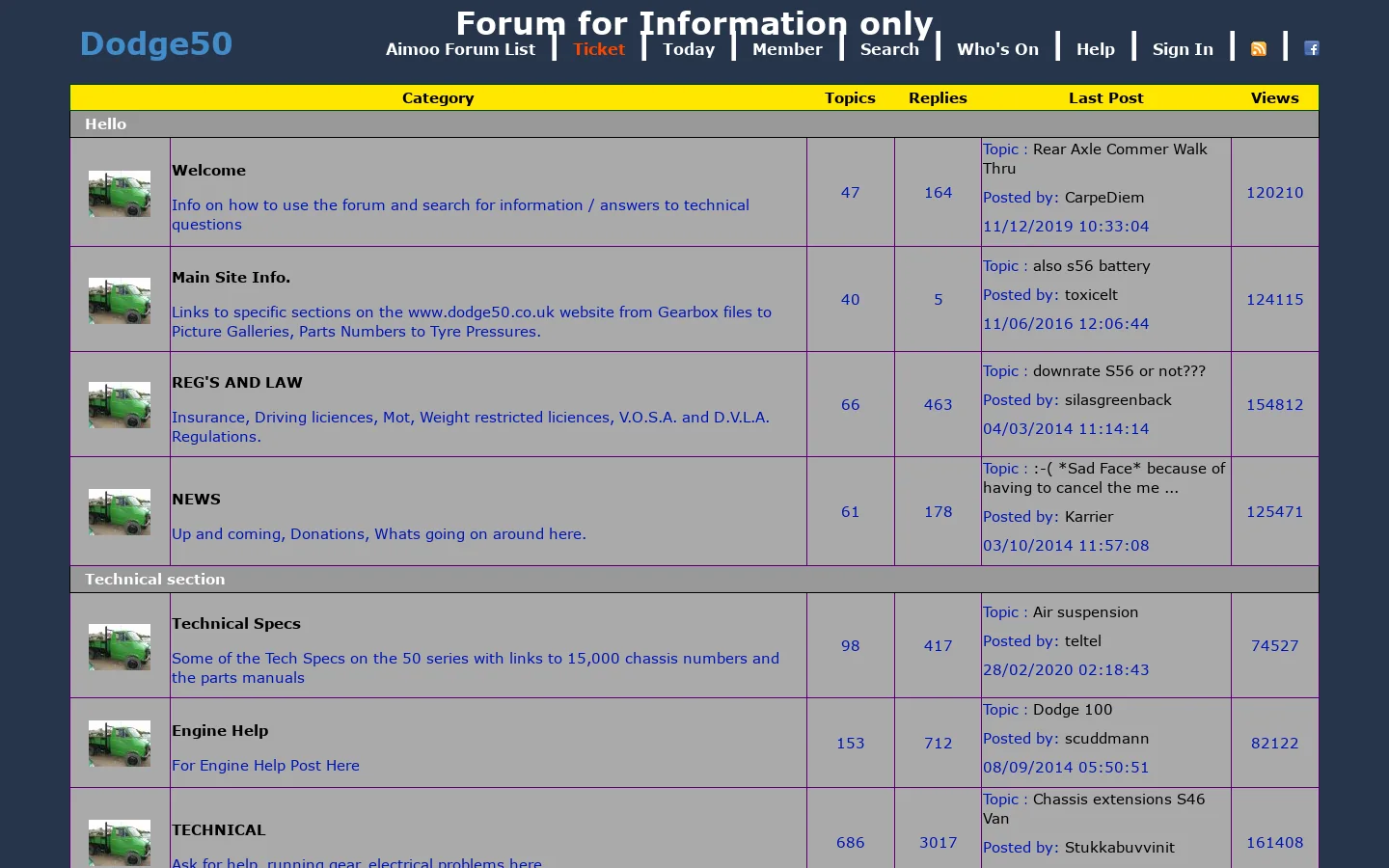Open the Search page
The image size is (1389, 868).
tap(889, 49)
